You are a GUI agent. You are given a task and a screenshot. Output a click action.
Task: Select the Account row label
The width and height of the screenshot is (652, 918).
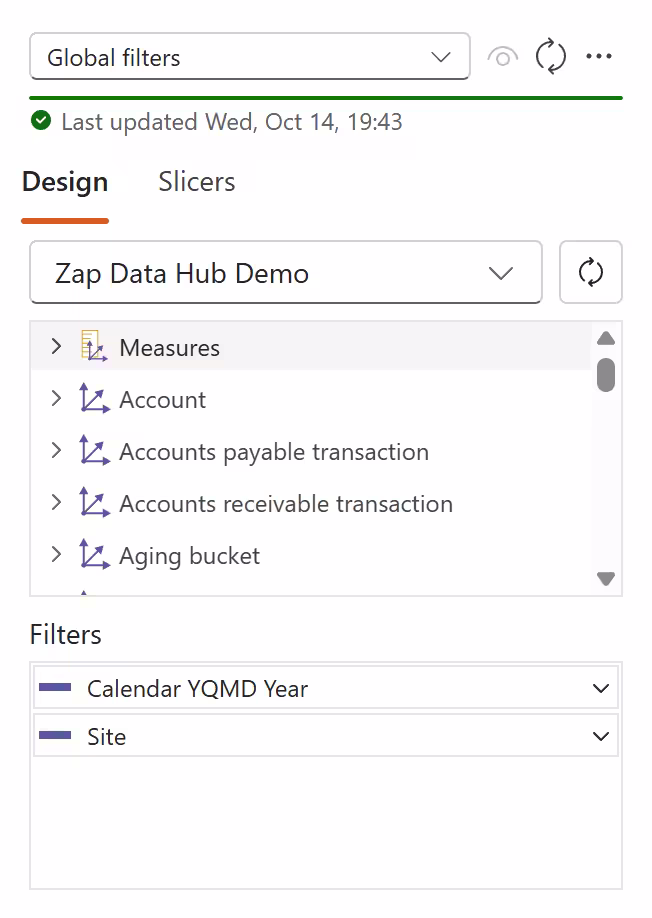(163, 400)
